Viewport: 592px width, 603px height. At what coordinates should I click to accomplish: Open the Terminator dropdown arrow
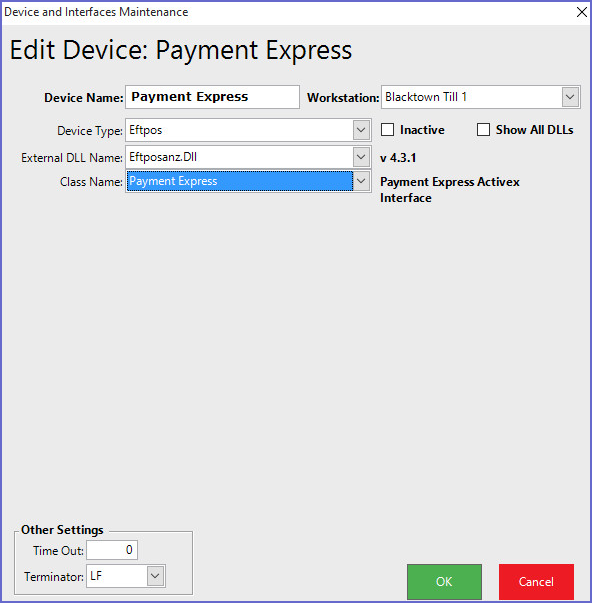point(155,576)
